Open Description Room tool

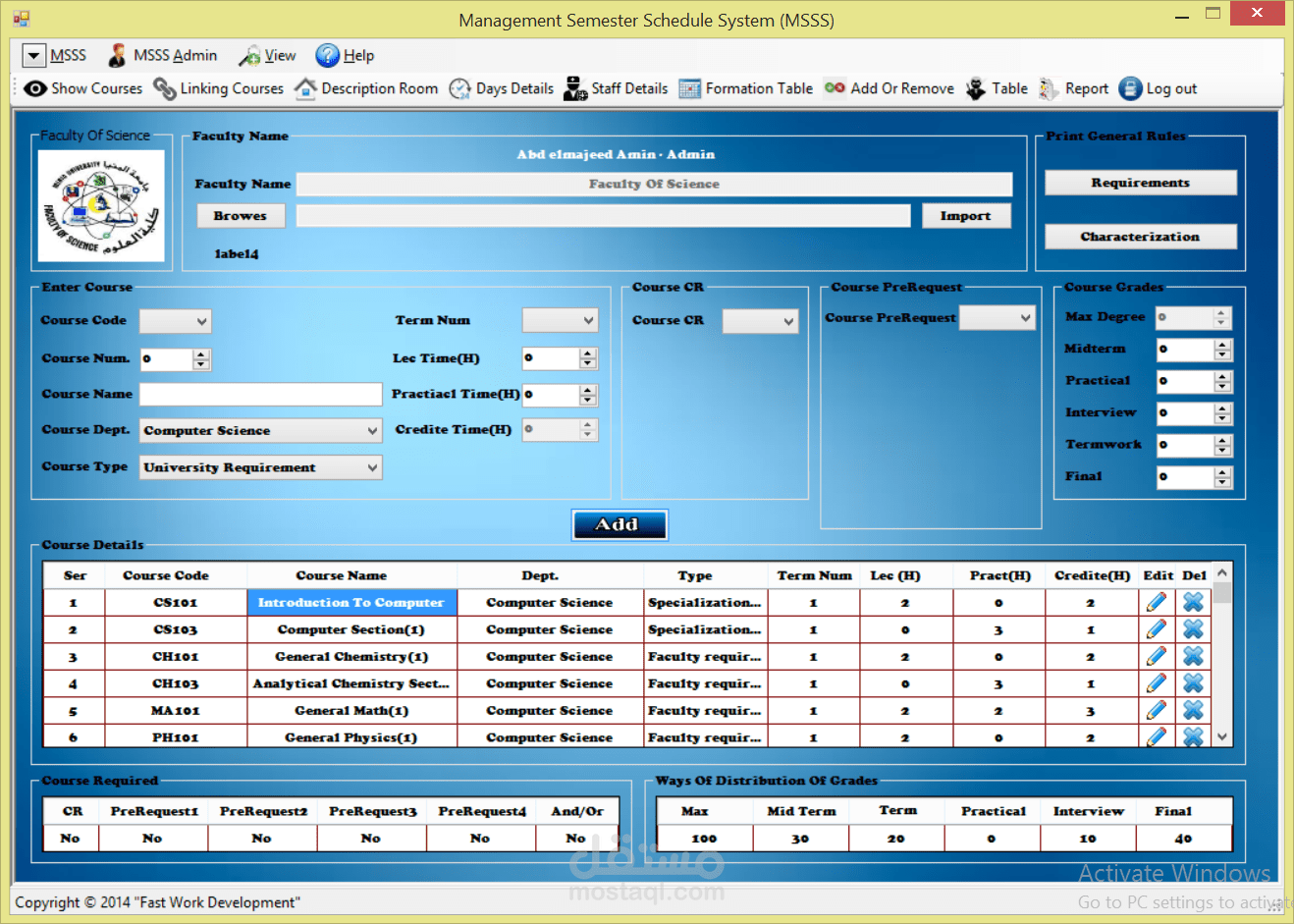click(366, 88)
